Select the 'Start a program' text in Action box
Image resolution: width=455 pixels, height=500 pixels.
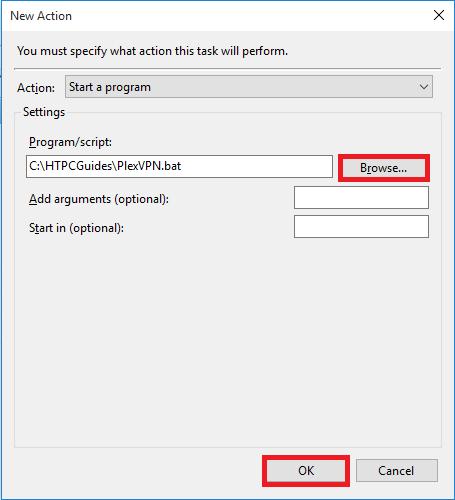110,87
